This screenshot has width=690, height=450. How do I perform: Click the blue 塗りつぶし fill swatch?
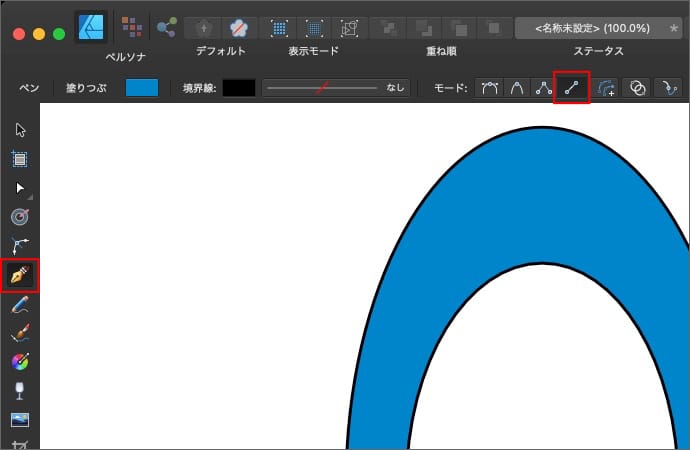click(x=141, y=88)
